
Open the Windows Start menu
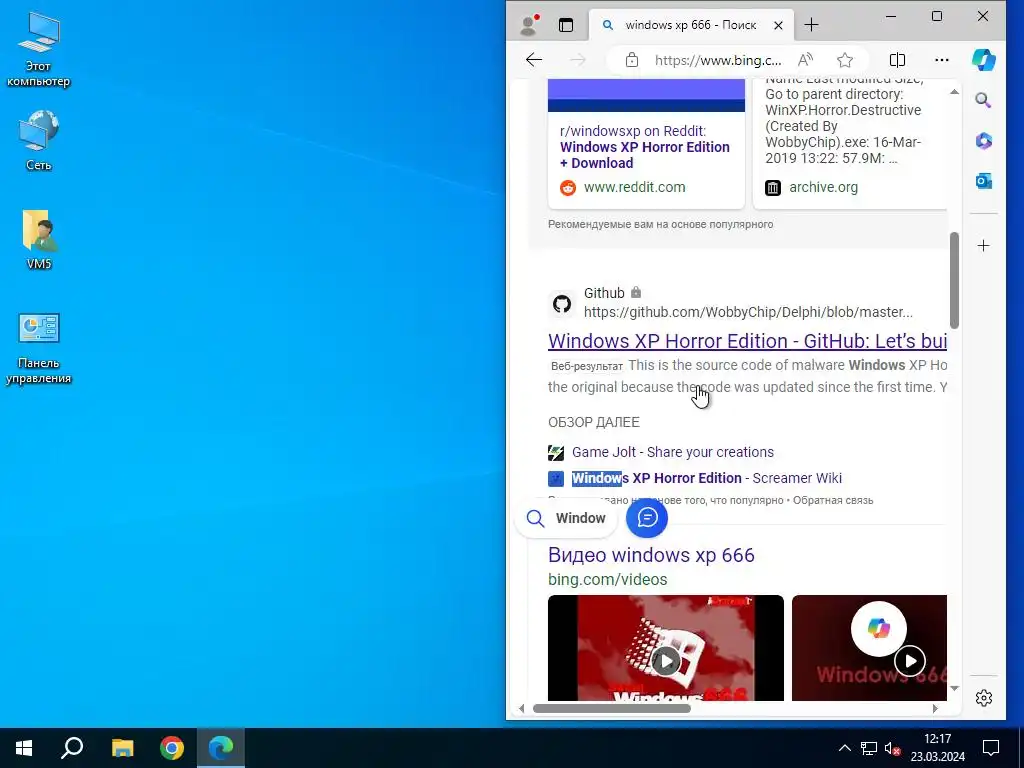click(x=24, y=748)
